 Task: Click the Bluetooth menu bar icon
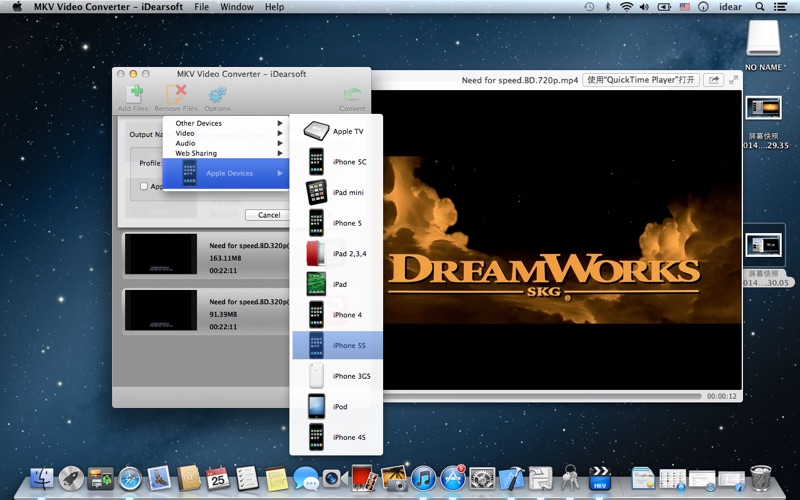pyautogui.click(x=607, y=7)
